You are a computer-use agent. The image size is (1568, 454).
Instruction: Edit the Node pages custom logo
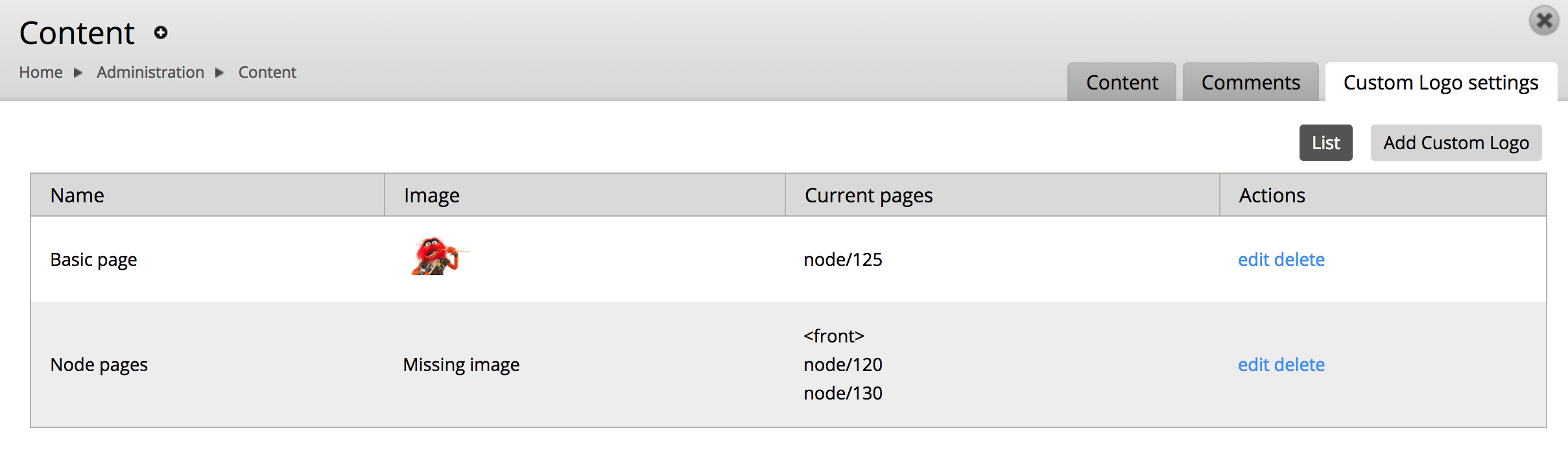click(x=1253, y=364)
